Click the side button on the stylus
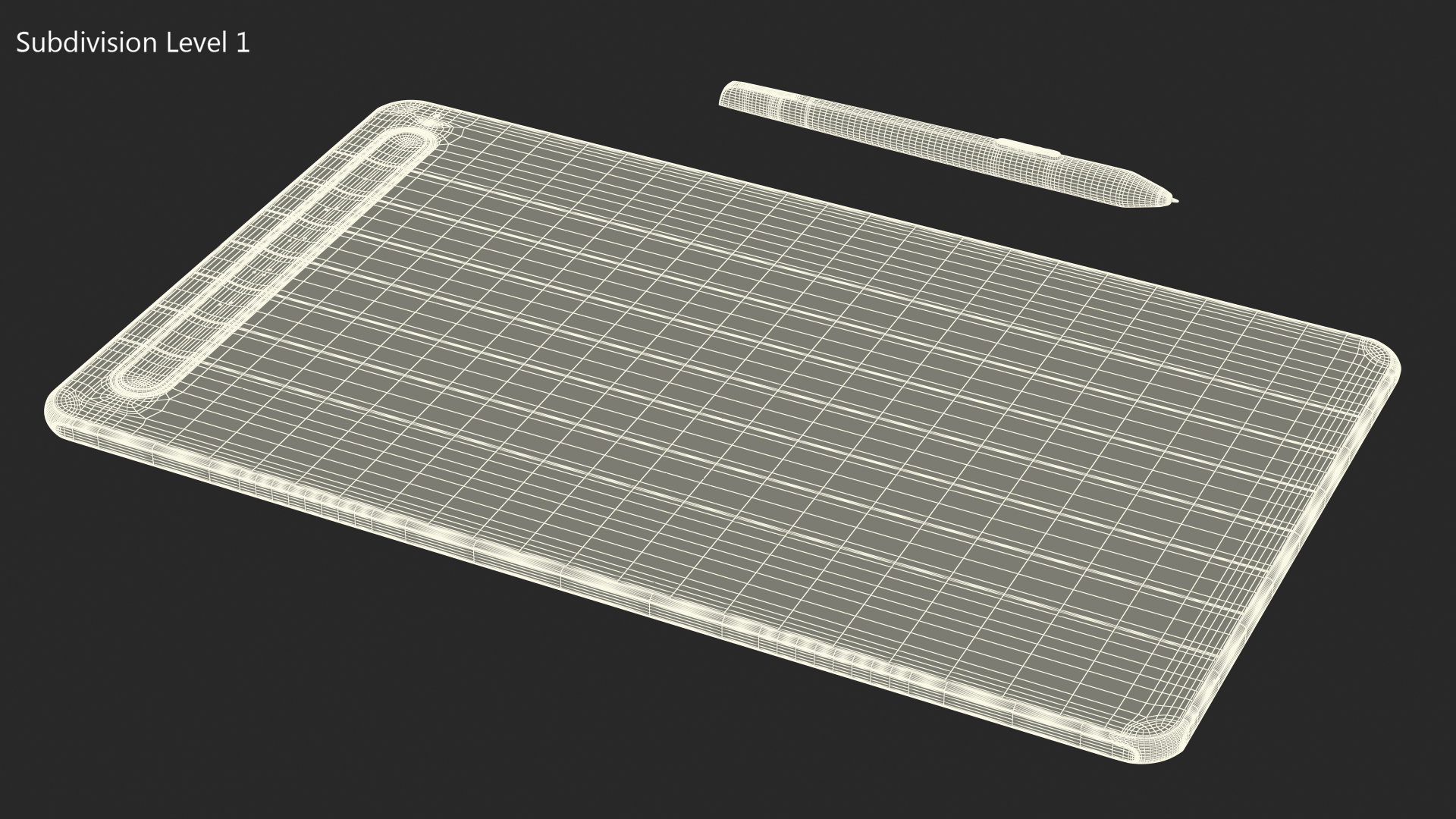The height and width of the screenshot is (819, 1456). coord(1028,146)
